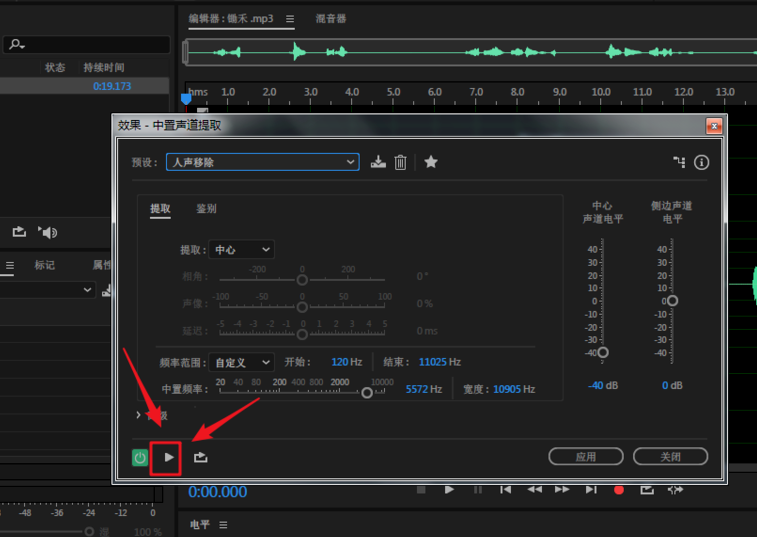
Task: Click the transport rewind button
Action: (534, 490)
